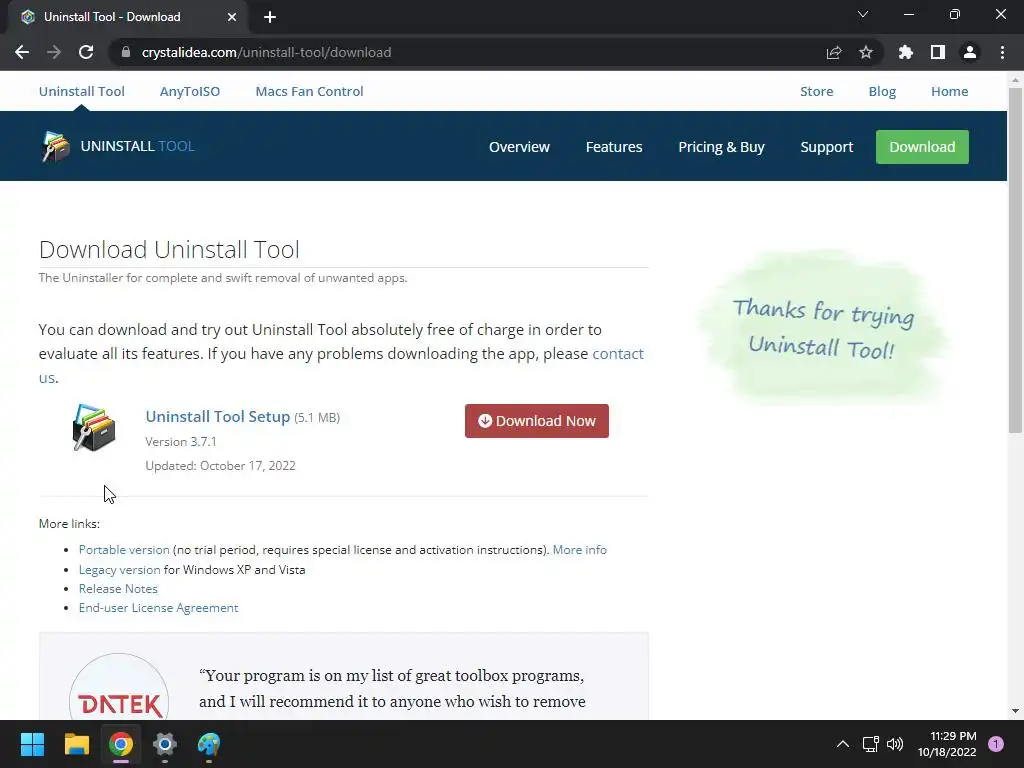1024x768 pixels.
Task: Select the Uninstall Tool top tab
Action: pos(82,91)
